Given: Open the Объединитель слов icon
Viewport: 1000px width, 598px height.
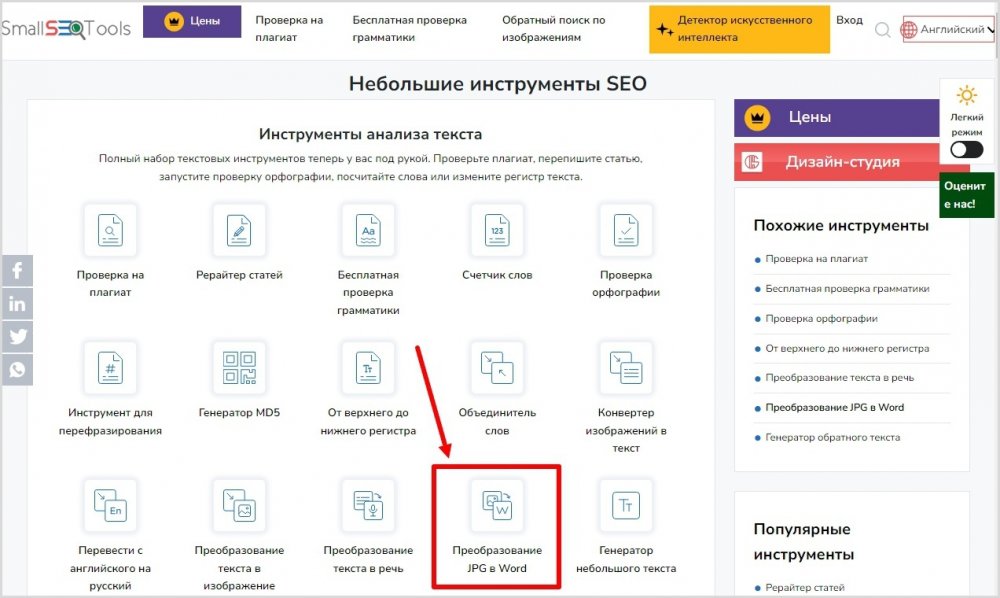Looking at the screenshot, I should tap(497, 368).
